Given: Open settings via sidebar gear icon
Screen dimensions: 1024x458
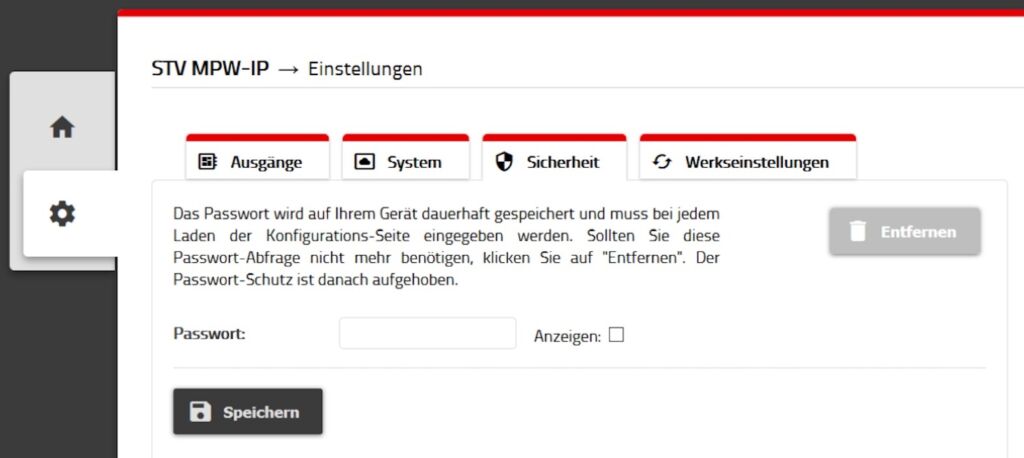Looking at the screenshot, I should (x=62, y=214).
